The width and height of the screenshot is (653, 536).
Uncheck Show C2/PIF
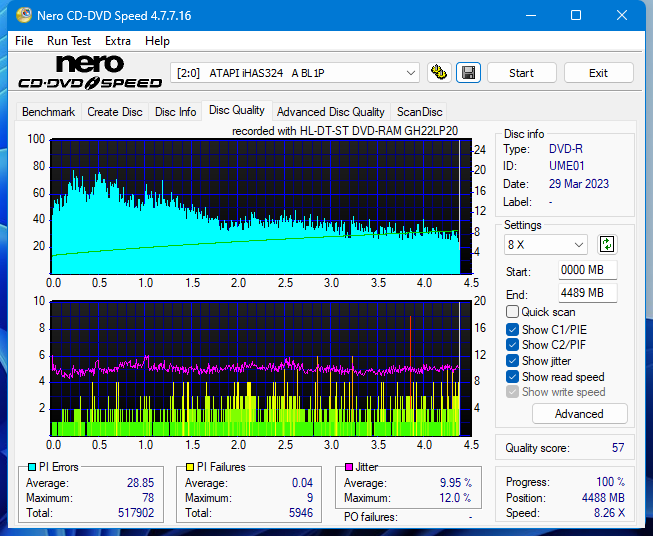click(x=512, y=345)
